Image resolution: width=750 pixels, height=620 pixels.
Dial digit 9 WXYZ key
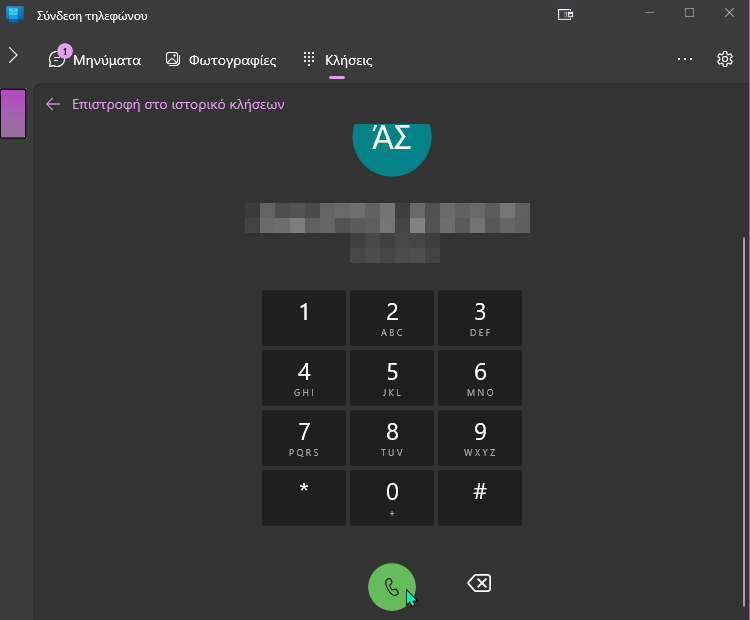click(480, 438)
